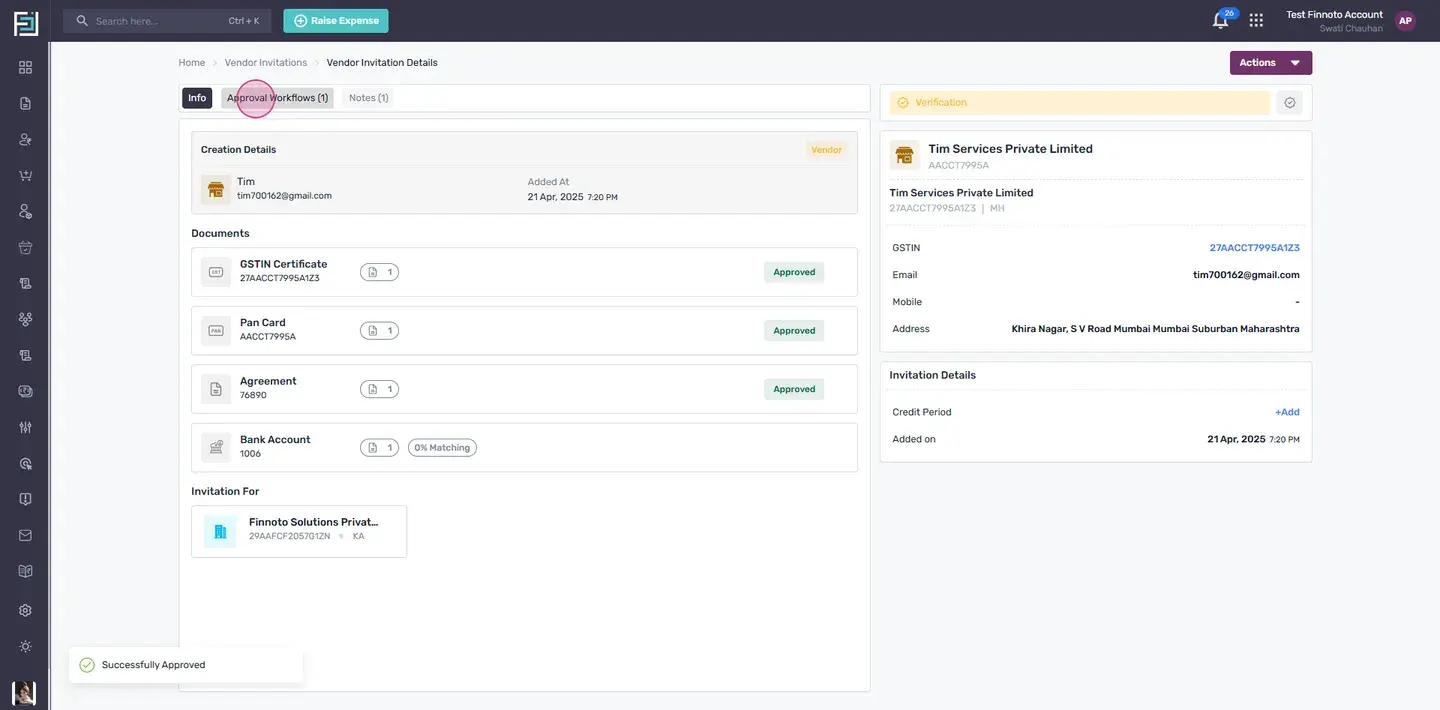Click the 0% Matching badge

442,448
